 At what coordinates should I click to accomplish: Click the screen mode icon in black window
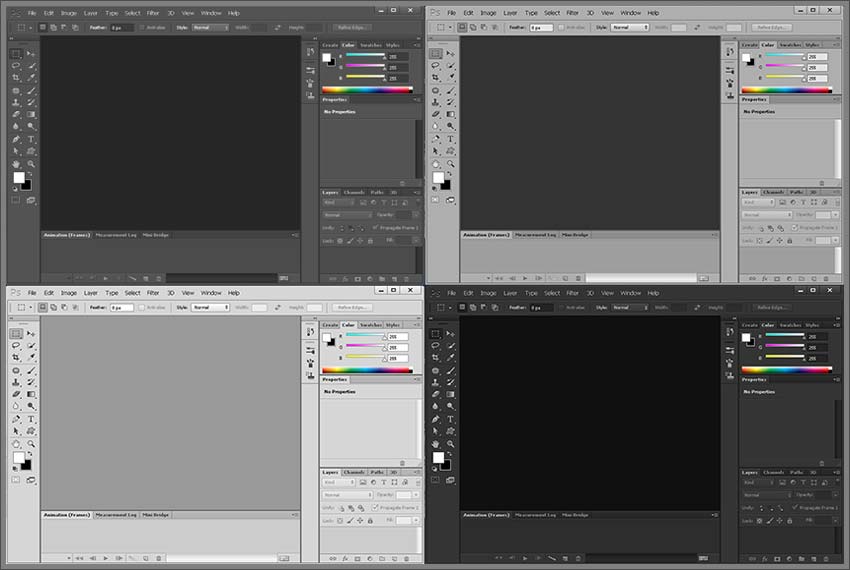pos(450,480)
